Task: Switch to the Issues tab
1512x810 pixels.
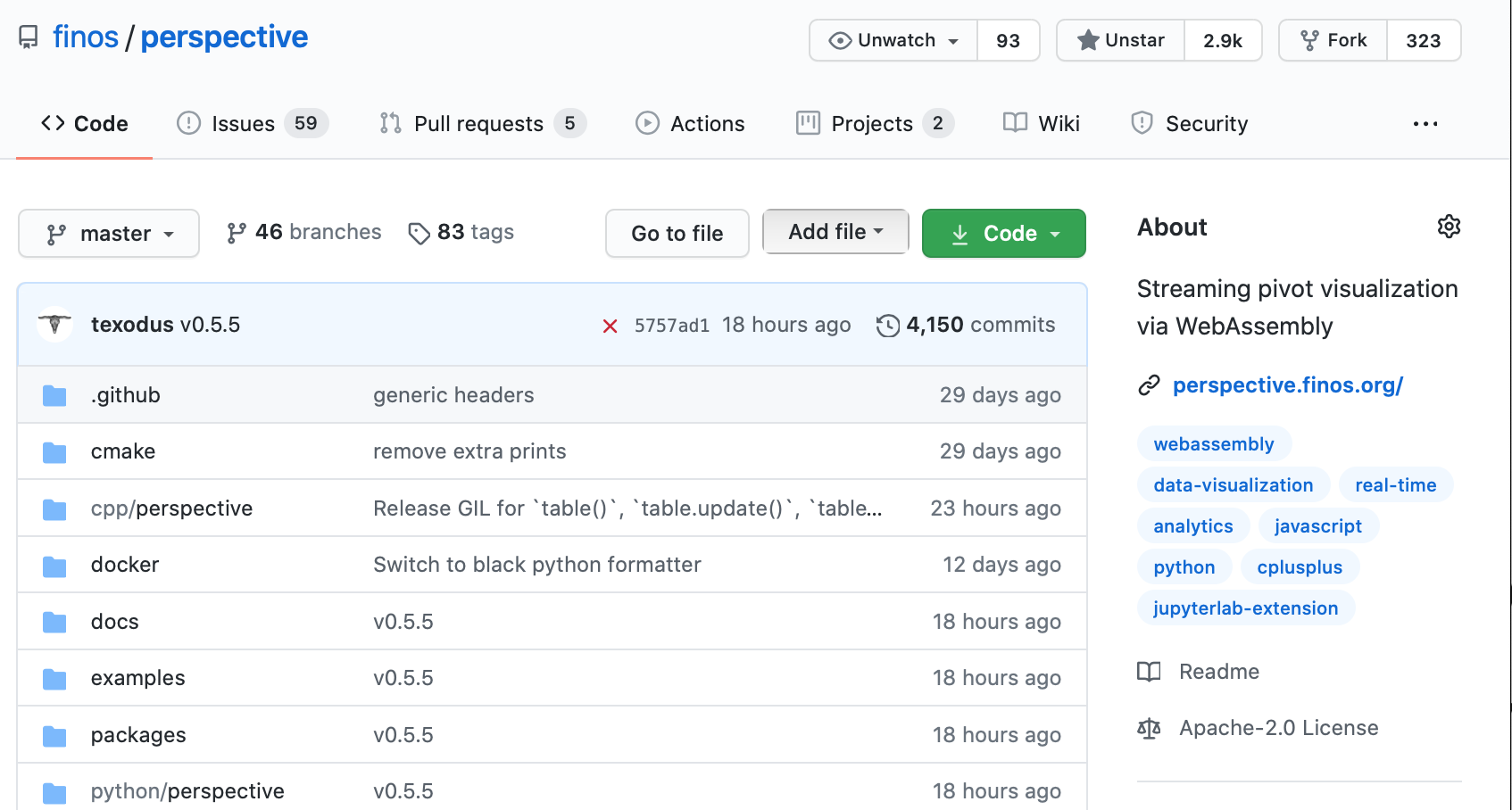Action: pyautogui.click(x=253, y=124)
